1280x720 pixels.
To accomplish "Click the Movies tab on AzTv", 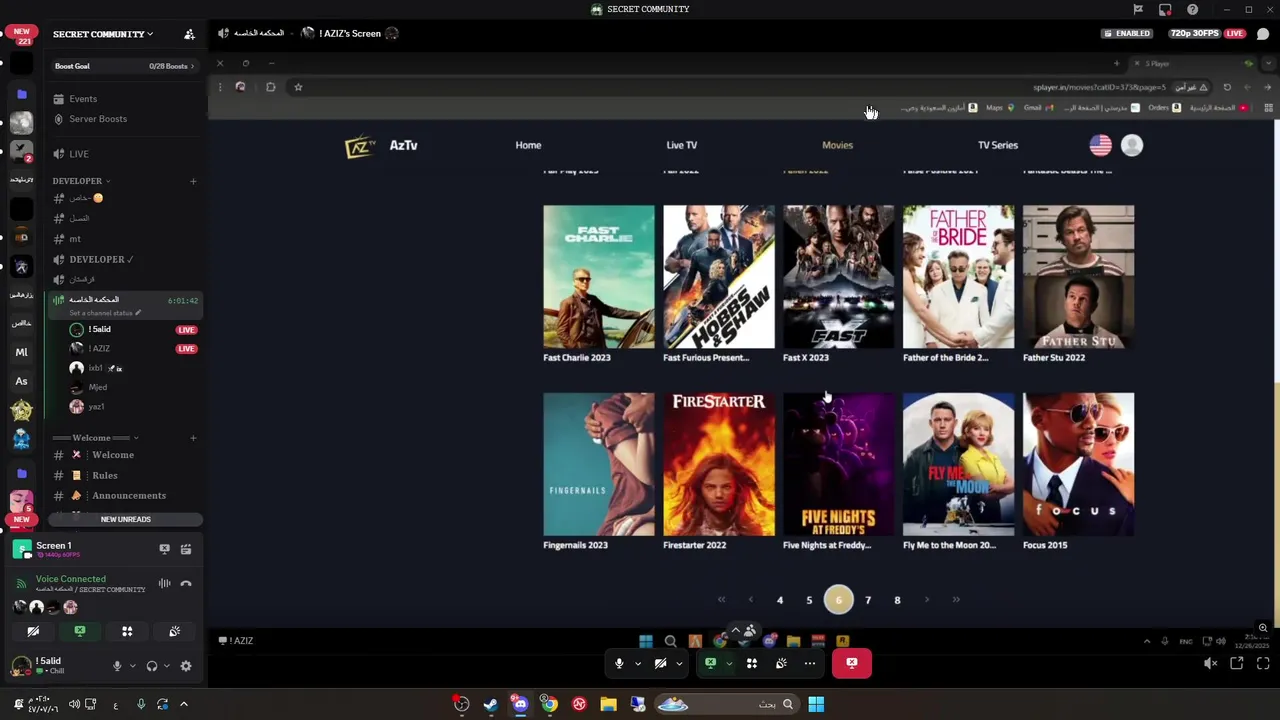I will (x=837, y=145).
